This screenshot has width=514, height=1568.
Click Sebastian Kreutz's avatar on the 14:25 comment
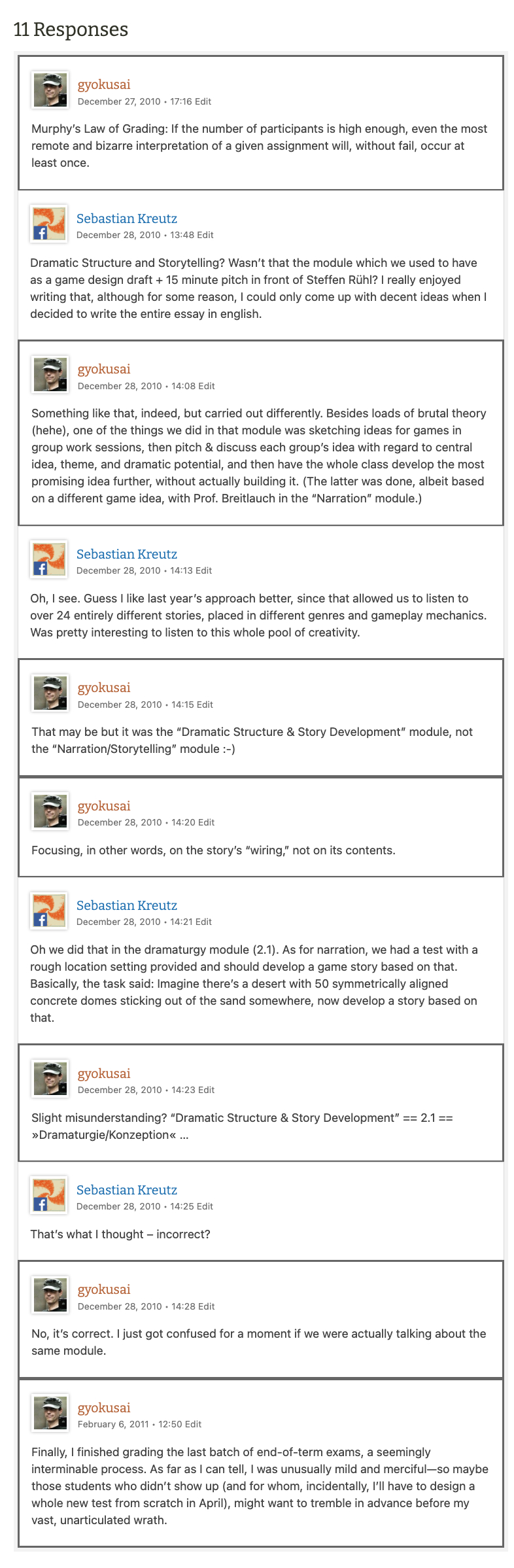(x=49, y=1195)
